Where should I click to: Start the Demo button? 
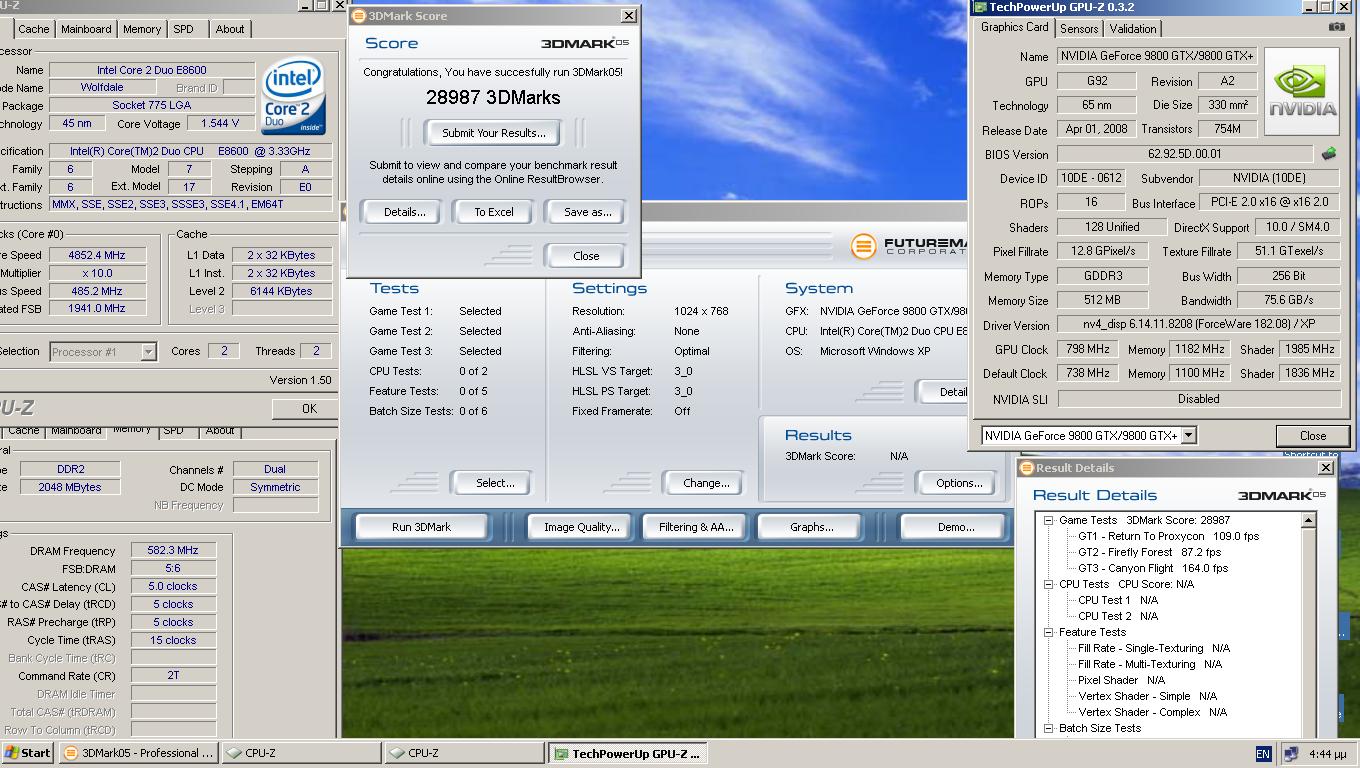[954, 527]
